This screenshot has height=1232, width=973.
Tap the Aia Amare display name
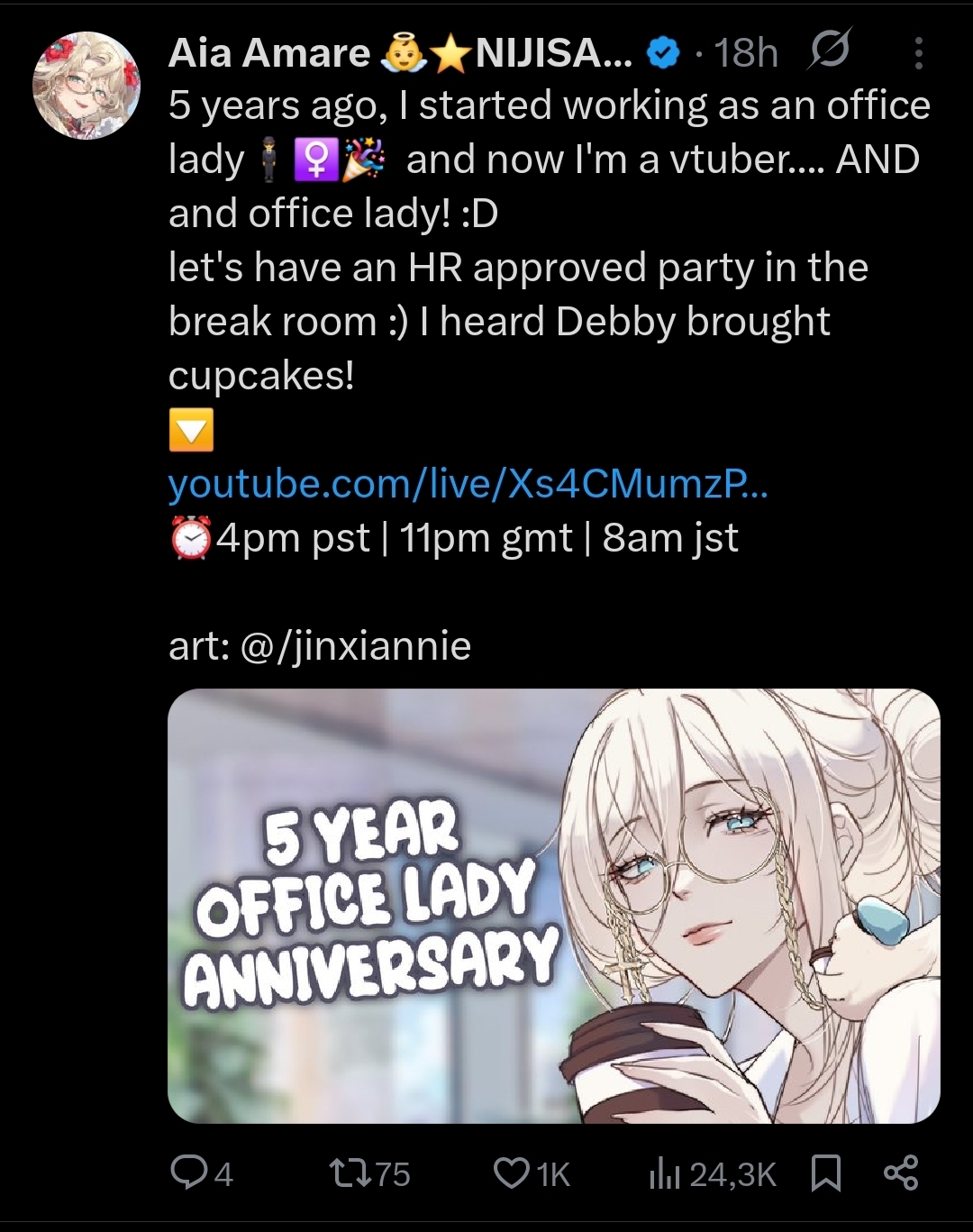268,53
